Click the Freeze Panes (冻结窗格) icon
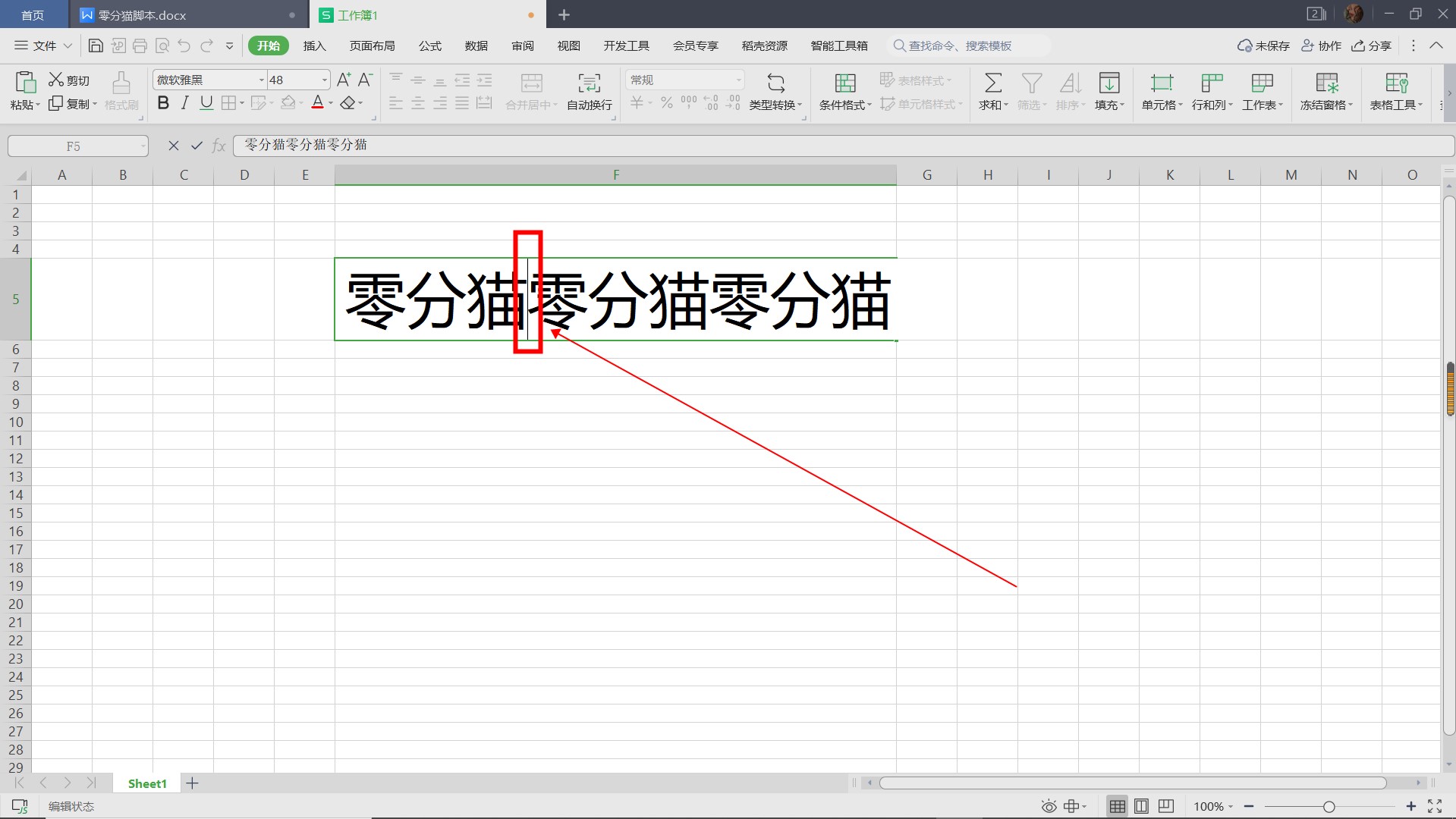This screenshot has width=1456, height=819. pyautogui.click(x=1326, y=83)
